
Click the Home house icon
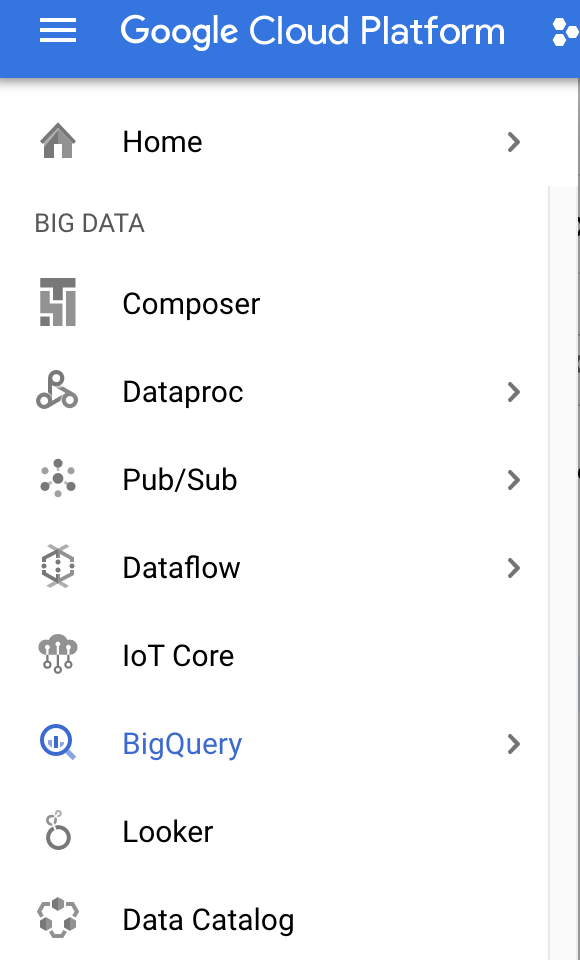pyautogui.click(x=58, y=141)
